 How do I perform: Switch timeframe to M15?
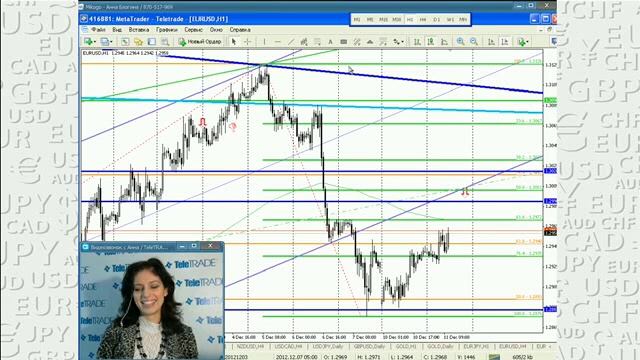click(383, 20)
